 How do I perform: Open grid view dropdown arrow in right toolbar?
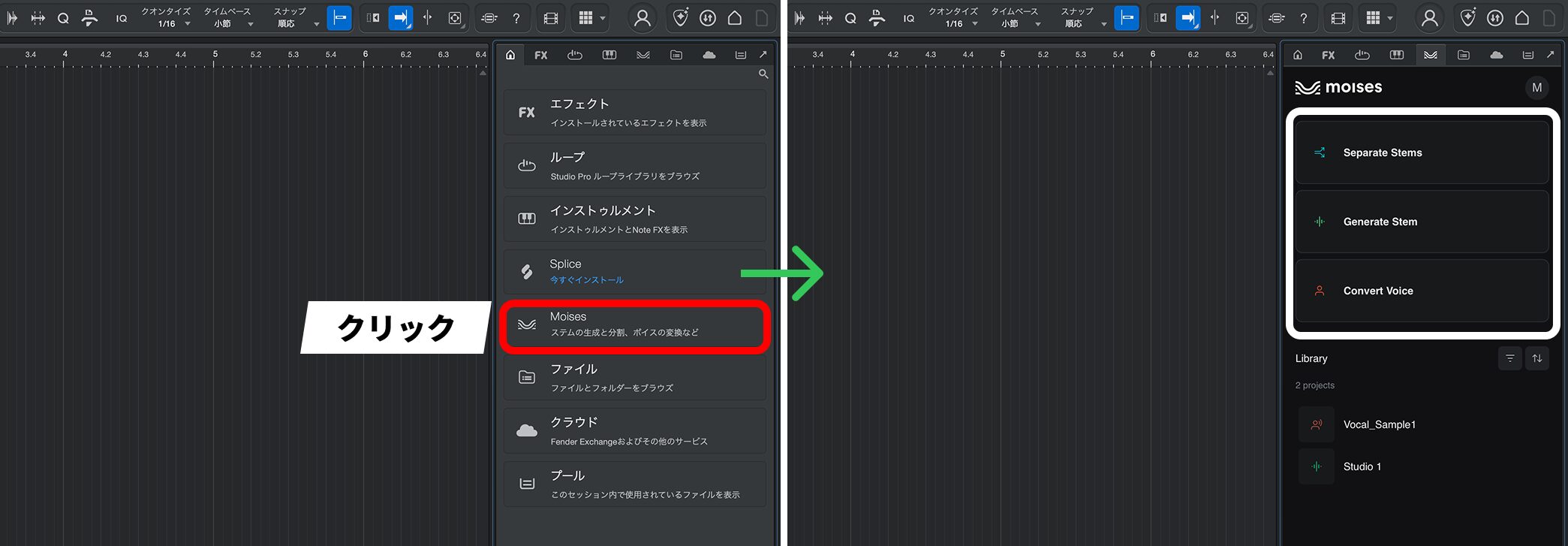(x=1390, y=18)
